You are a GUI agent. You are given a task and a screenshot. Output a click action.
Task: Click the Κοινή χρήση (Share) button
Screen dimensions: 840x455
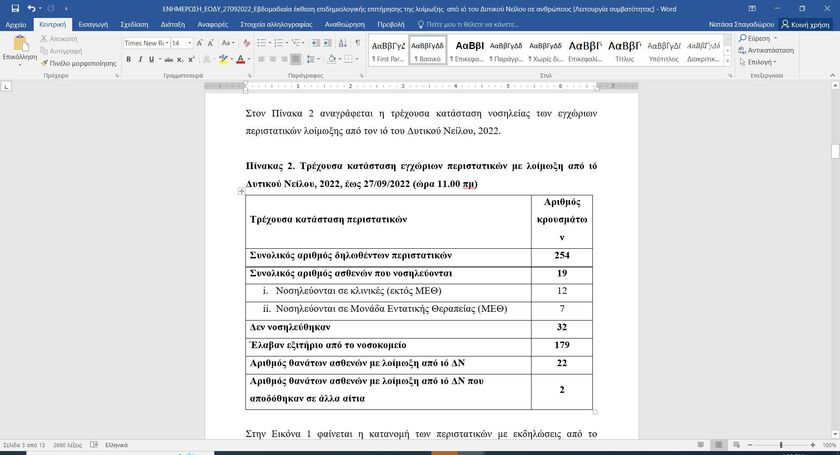pos(807,22)
